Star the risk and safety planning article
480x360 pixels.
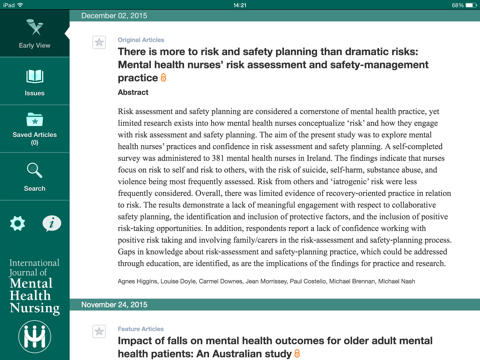99,42
